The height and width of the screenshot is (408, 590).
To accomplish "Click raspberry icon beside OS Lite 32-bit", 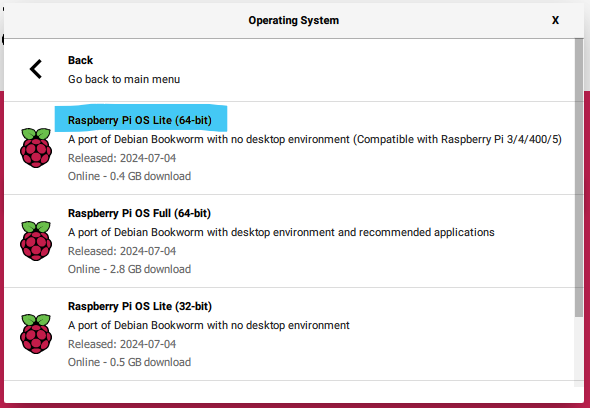I will 36,334.
